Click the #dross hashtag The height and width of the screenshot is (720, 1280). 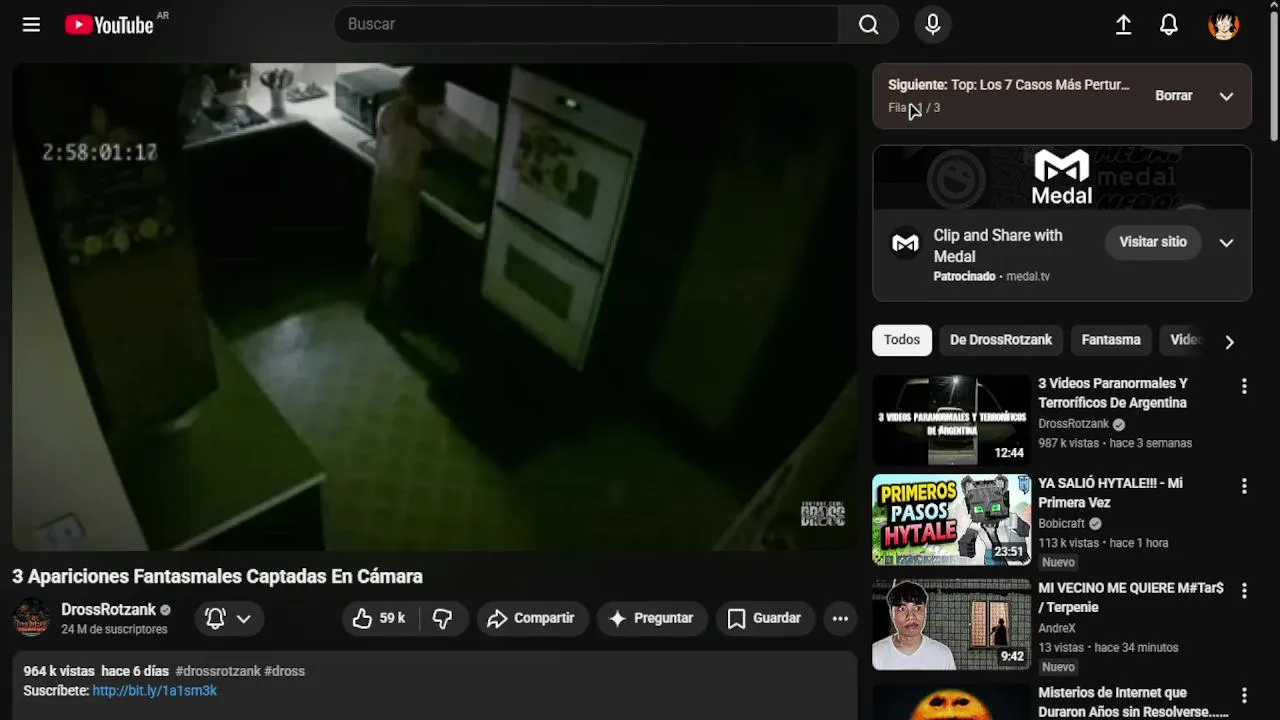[x=285, y=671]
